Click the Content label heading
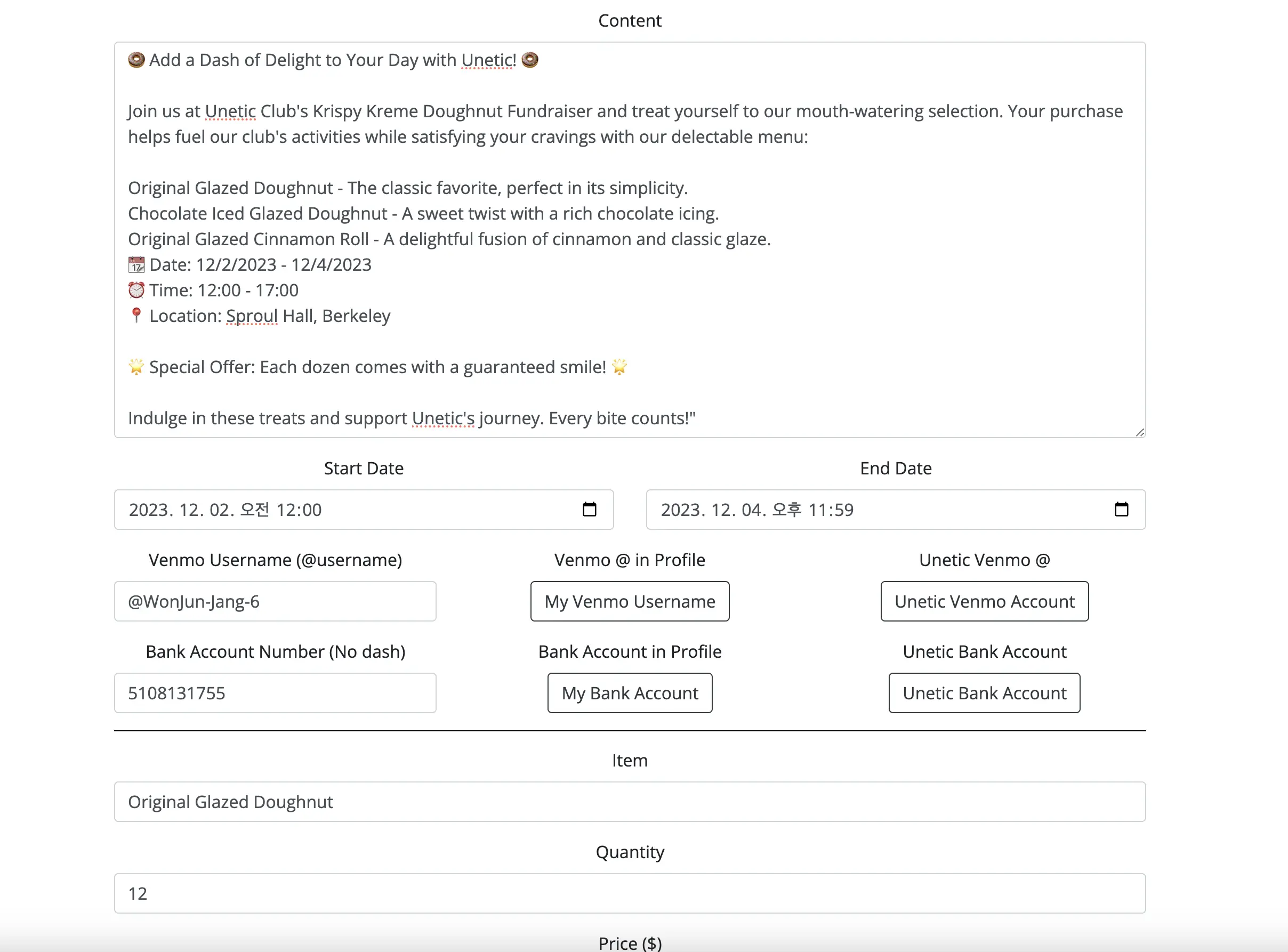The width and height of the screenshot is (1288, 952). [x=630, y=20]
